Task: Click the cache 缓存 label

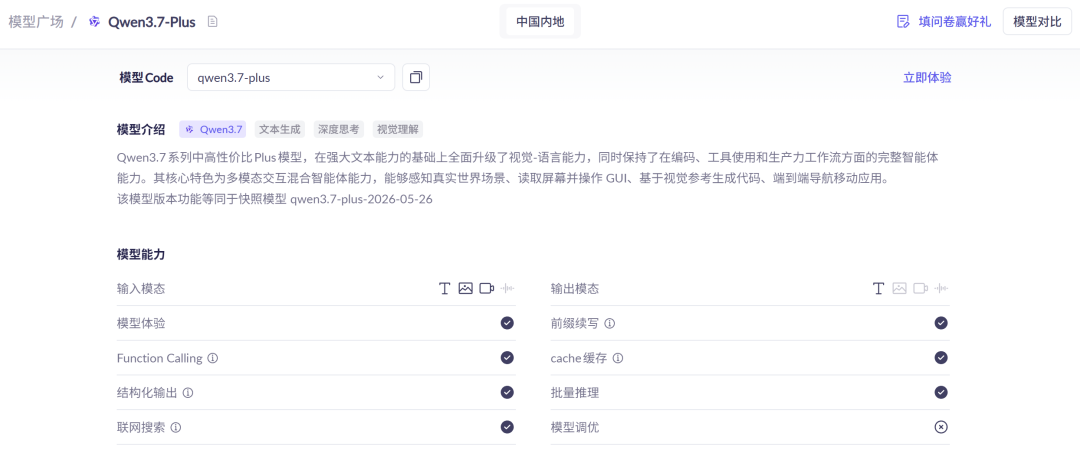Action: click(x=579, y=358)
